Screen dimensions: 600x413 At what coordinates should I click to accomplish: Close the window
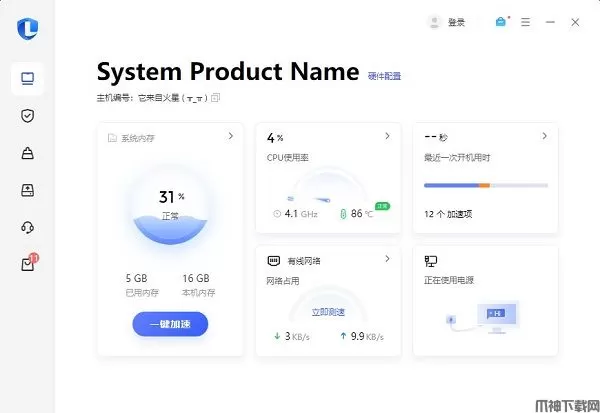coord(575,22)
